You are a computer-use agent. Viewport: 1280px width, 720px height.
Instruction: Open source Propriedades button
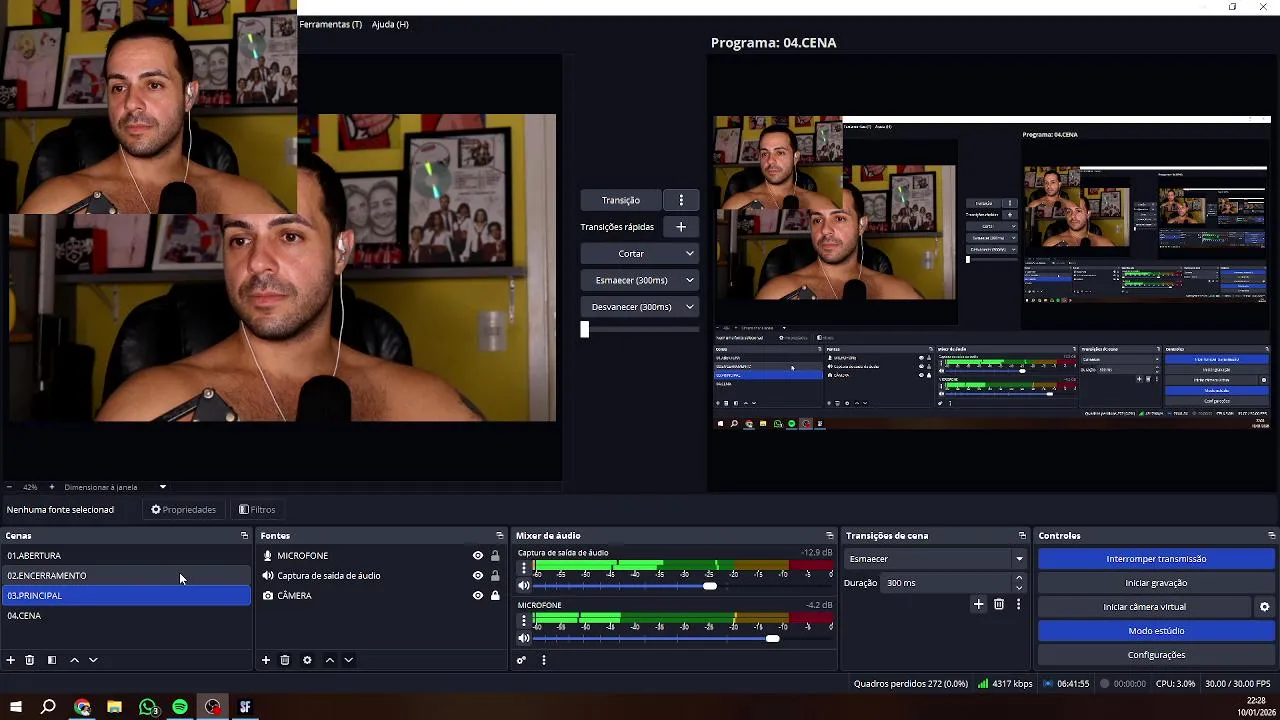tap(184, 510)
